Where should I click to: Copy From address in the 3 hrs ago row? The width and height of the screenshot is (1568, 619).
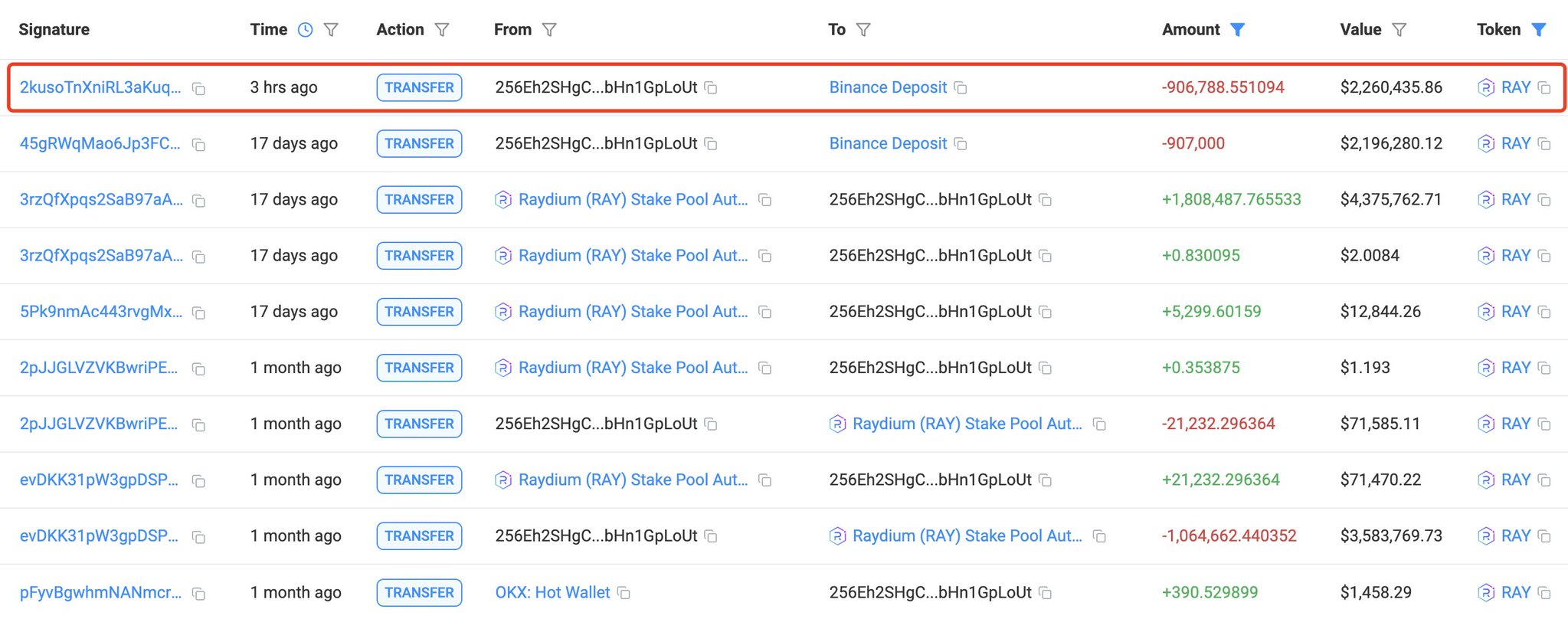click(711, 88)
